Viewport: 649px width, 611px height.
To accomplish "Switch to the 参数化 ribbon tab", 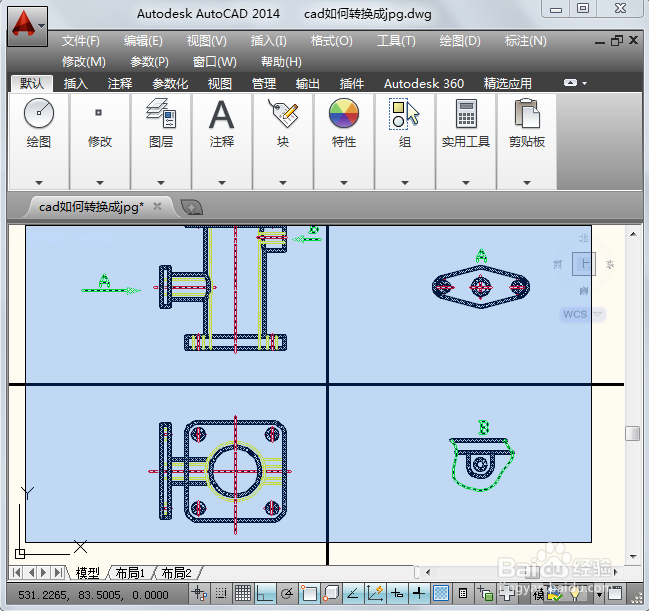I will [170, 84].
